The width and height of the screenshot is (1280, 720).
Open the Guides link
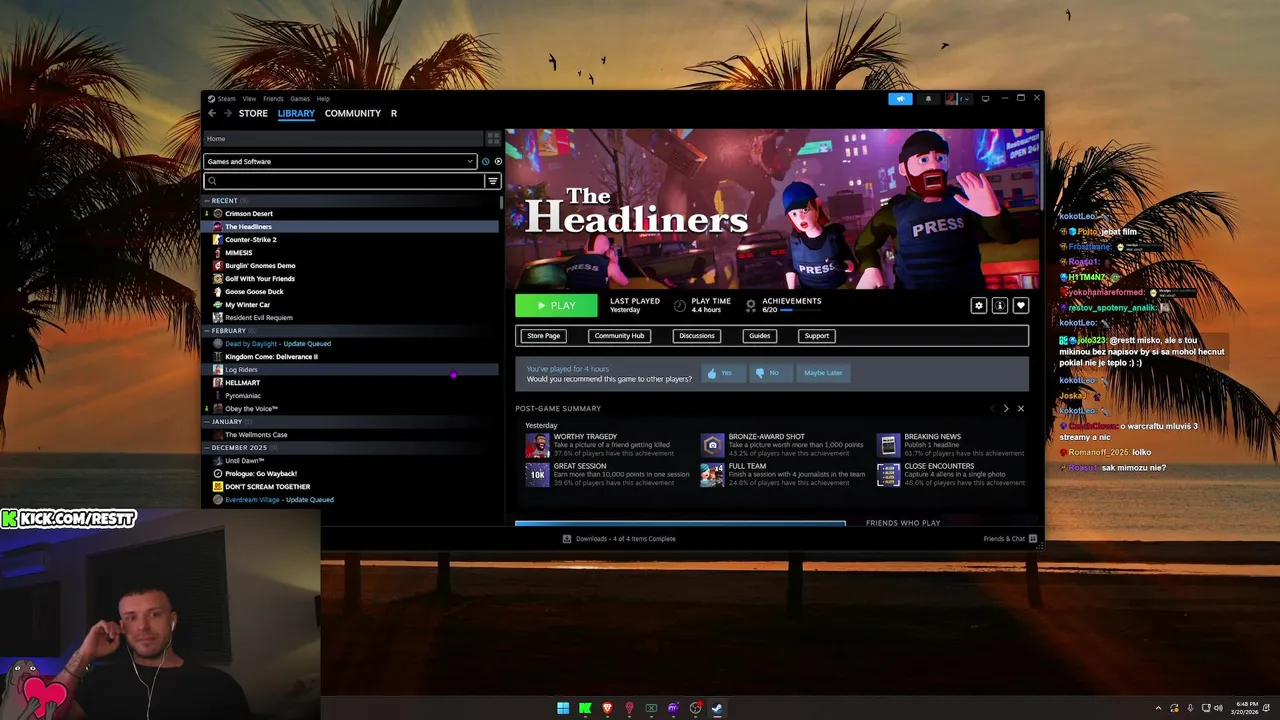point(759,336)
